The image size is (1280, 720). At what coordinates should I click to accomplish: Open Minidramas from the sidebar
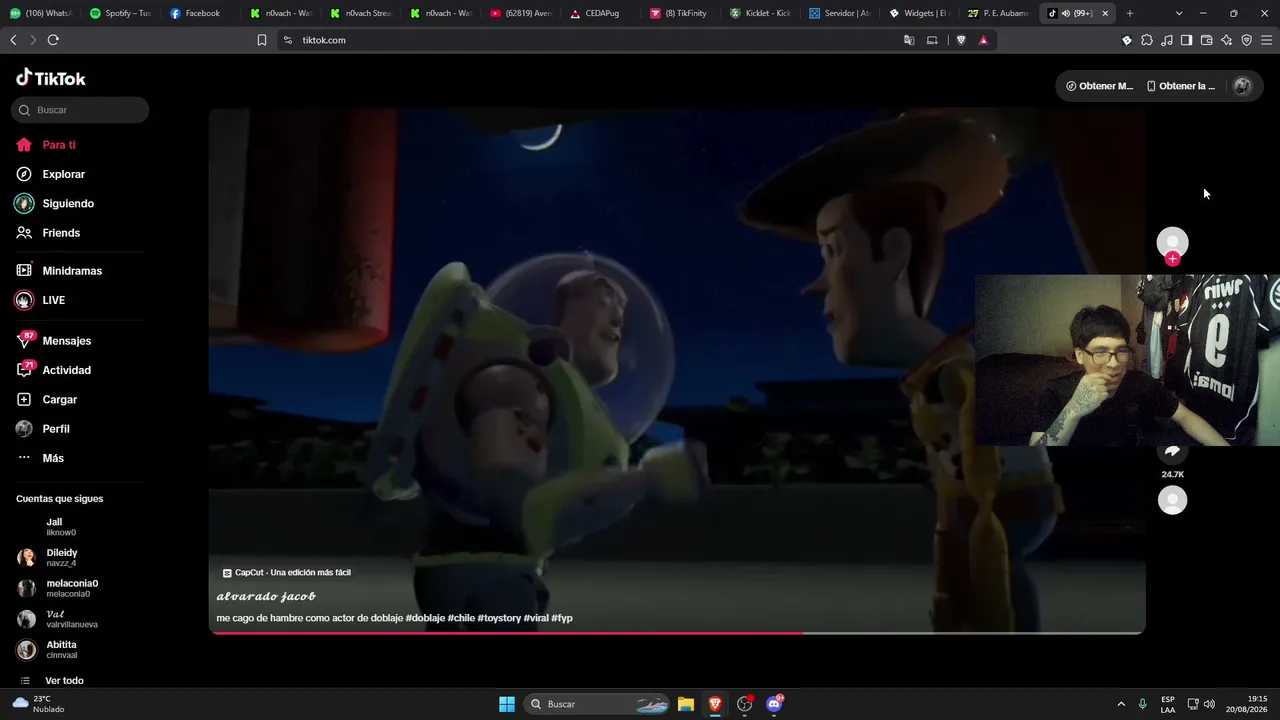pos(72,271)
